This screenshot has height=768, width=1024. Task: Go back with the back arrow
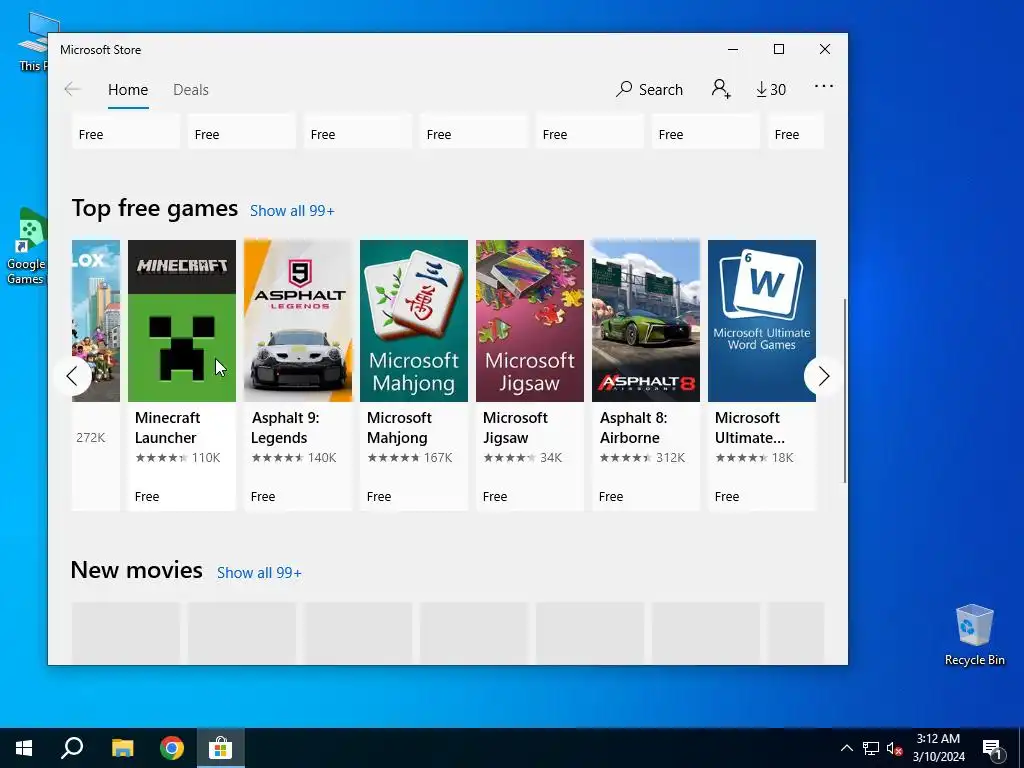[72, 89]
